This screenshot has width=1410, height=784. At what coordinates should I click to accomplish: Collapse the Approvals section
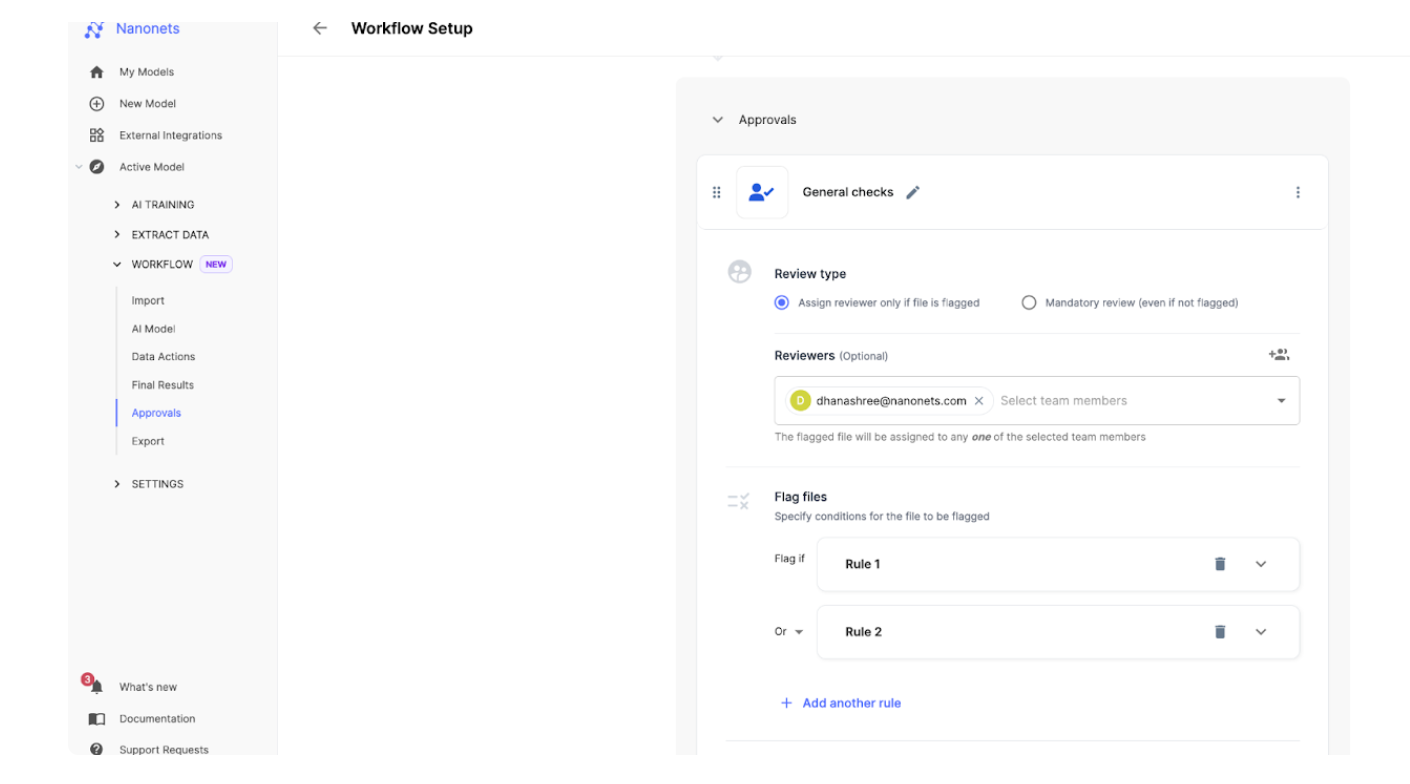717,120
